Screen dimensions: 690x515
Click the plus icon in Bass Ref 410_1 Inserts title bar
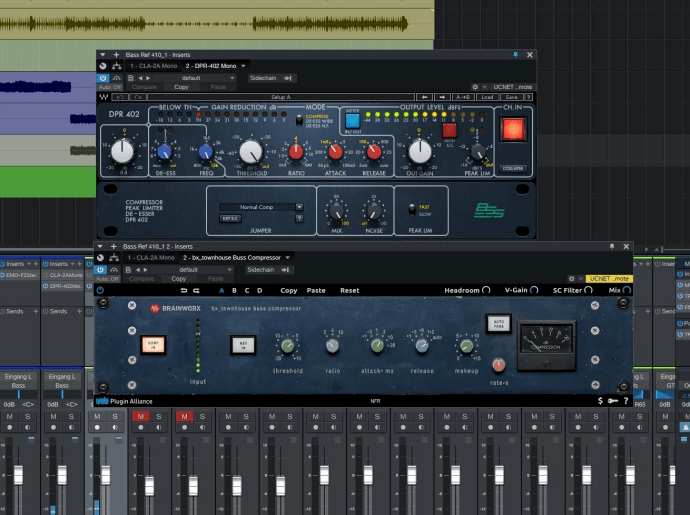[x=116, y=55]
